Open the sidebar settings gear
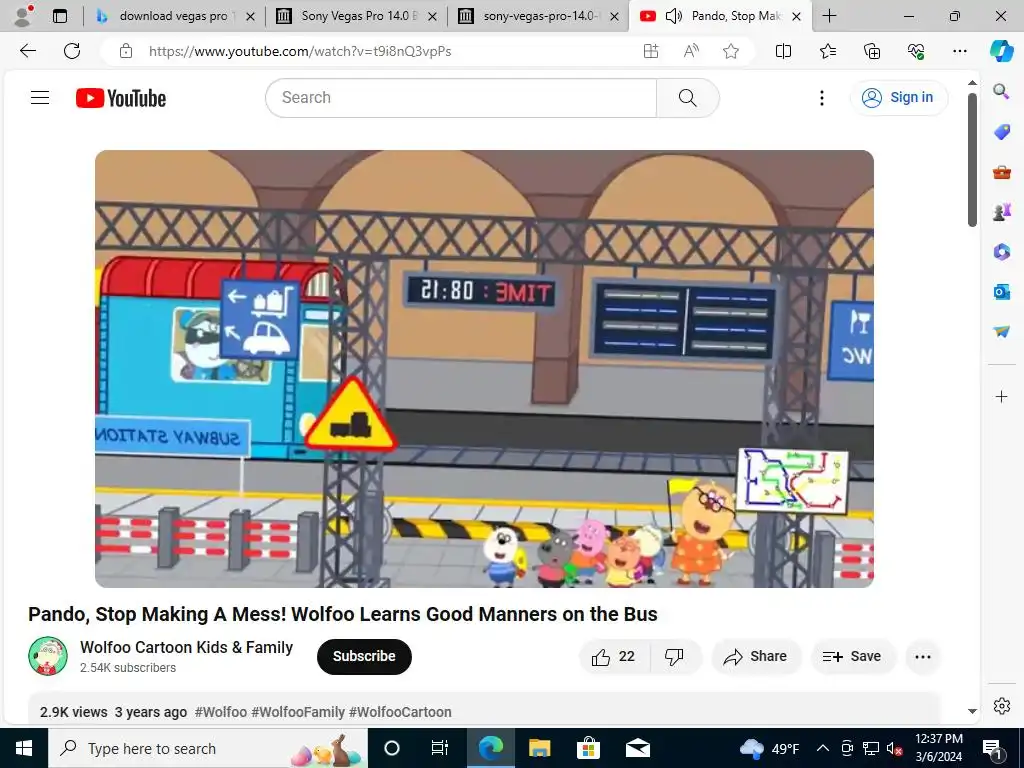This screenshot has width=1024, height=768. pos(1001,706)
